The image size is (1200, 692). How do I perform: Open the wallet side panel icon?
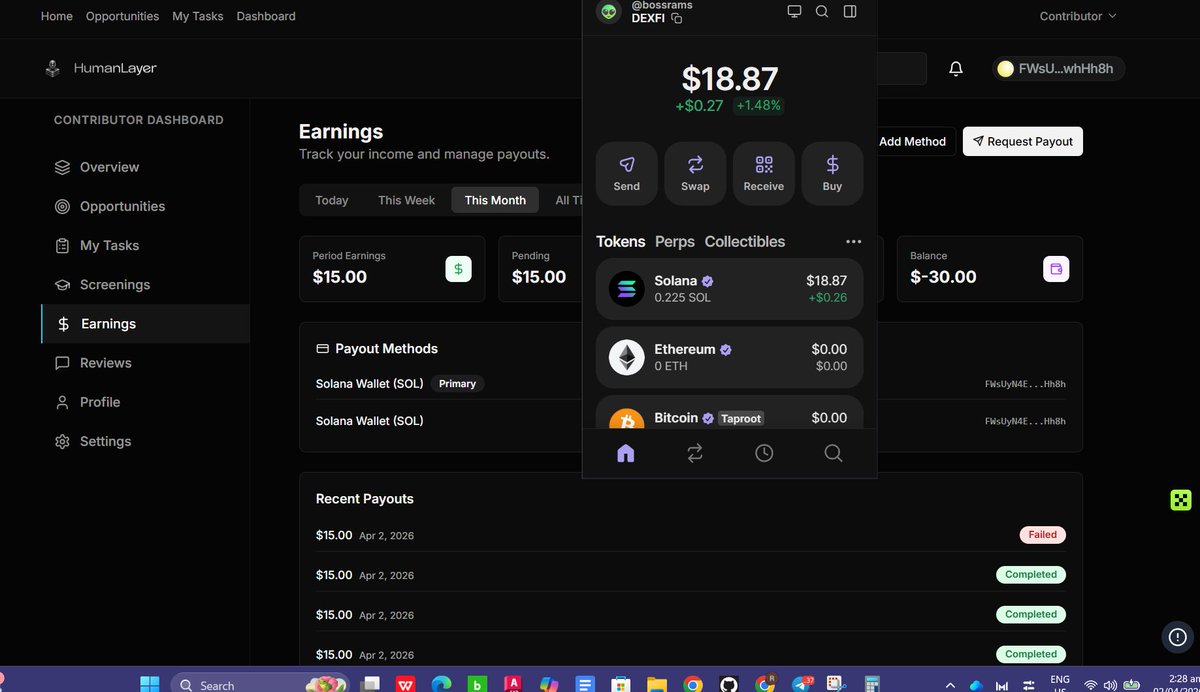pos(850,11)
